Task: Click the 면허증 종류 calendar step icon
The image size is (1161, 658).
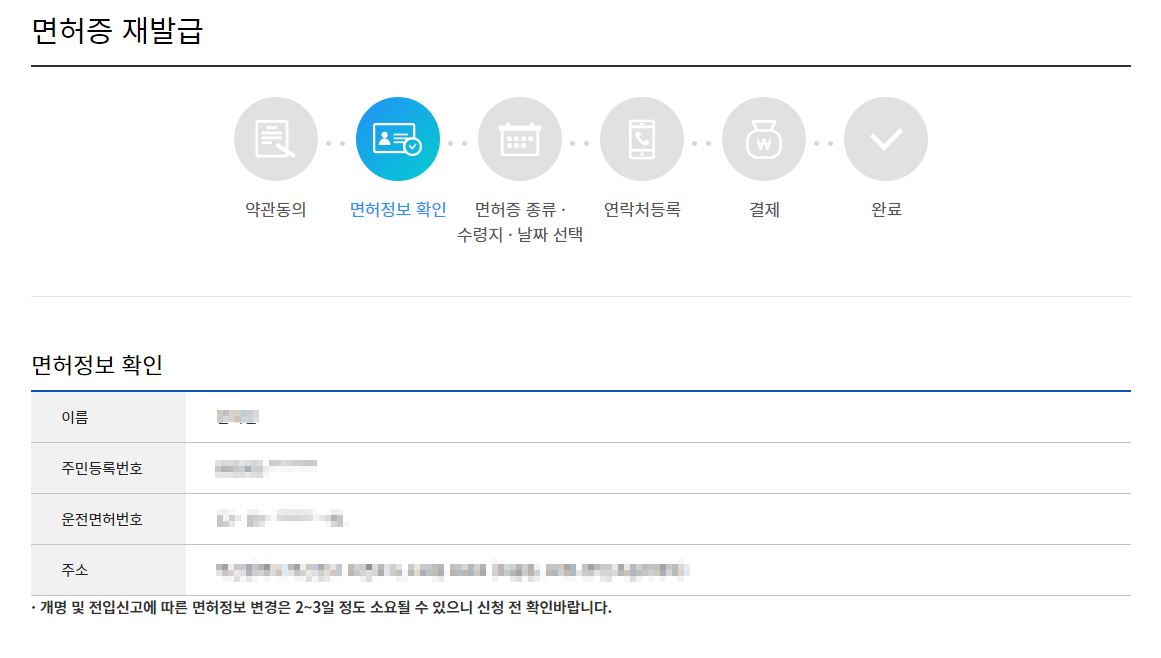Action: [x=520, y=139]
